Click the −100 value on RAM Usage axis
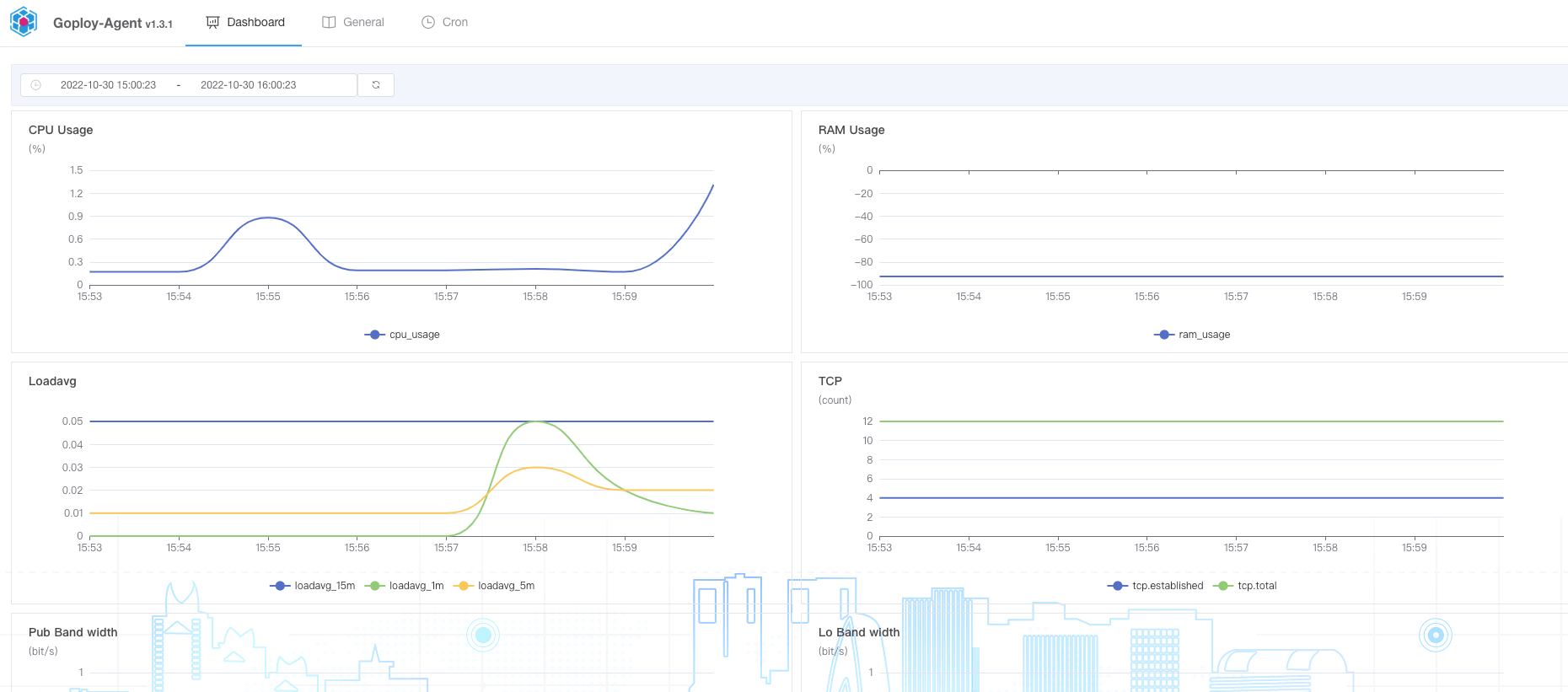 (x=862, y=285)
